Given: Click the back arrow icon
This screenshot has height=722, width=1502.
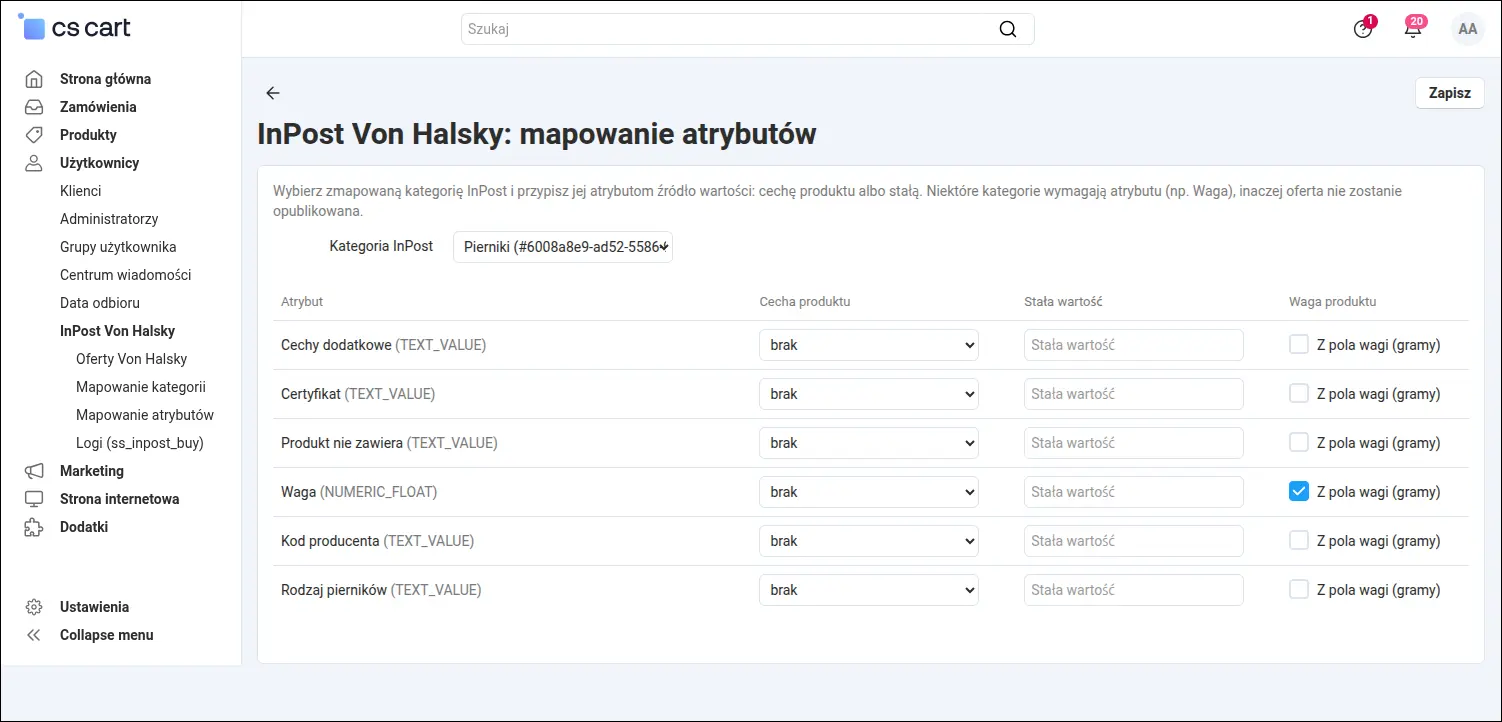Looking at the screenshot, I should 273,93.
